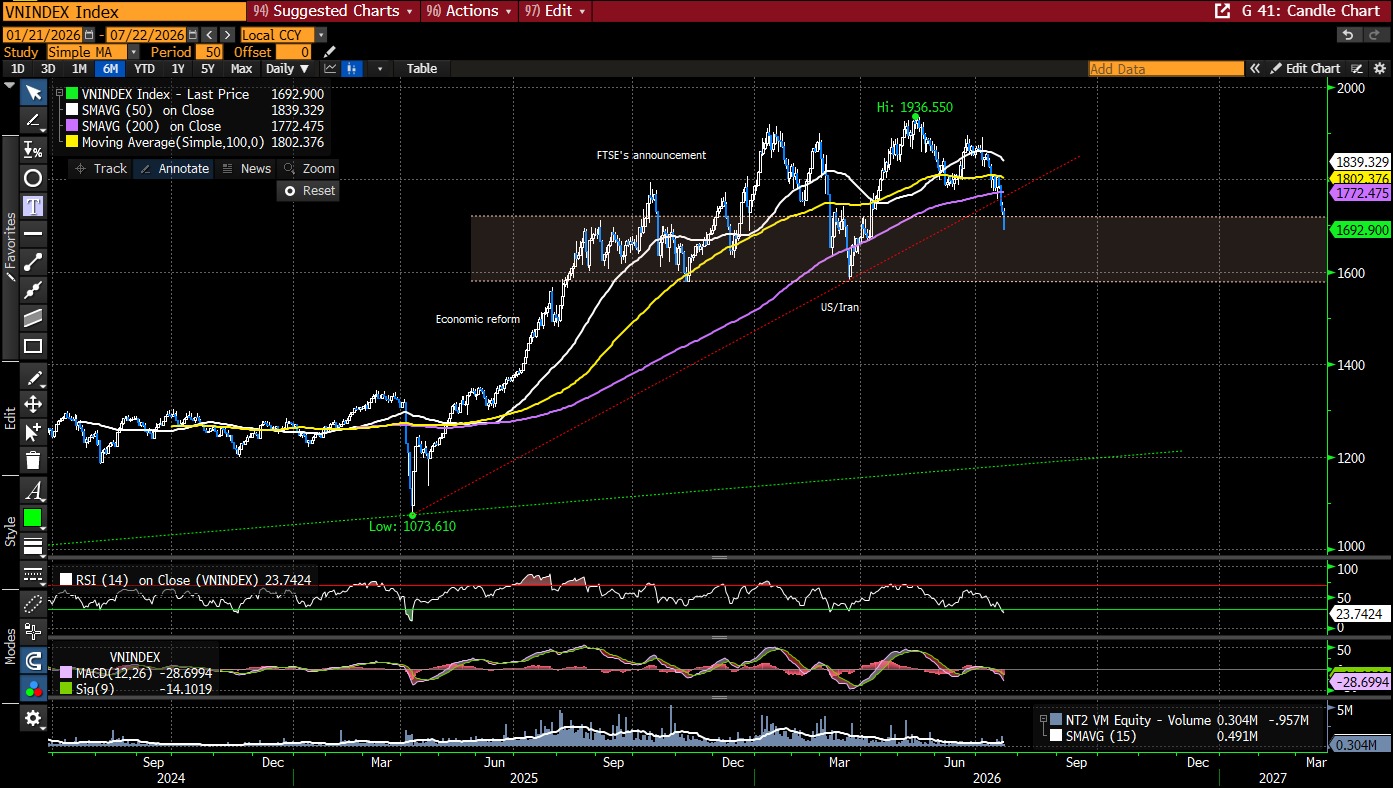Open the Actions menu
Screen dimensions: 1393x788
(x=469, y=11)
